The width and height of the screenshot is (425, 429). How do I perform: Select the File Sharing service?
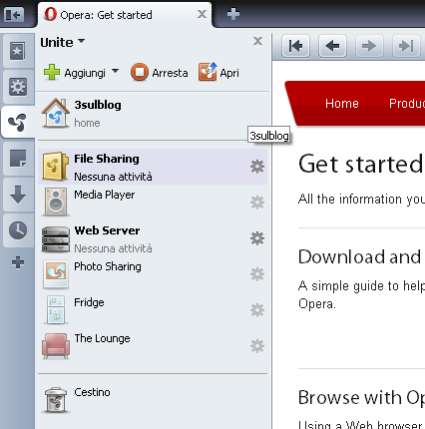click(x=153, y=167)
